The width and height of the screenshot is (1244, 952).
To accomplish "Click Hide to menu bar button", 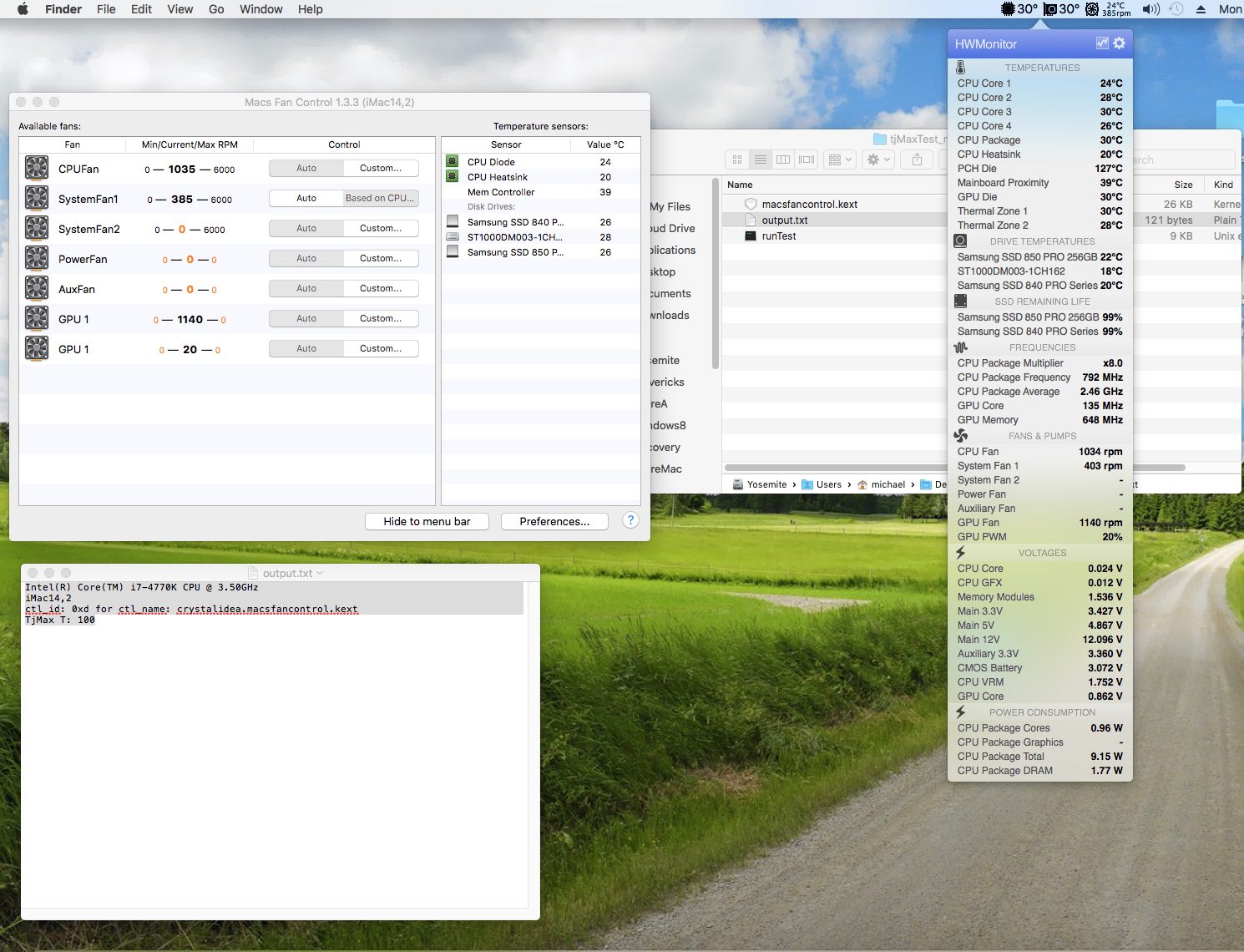I will pyautogui.click(x=427, y=521).
